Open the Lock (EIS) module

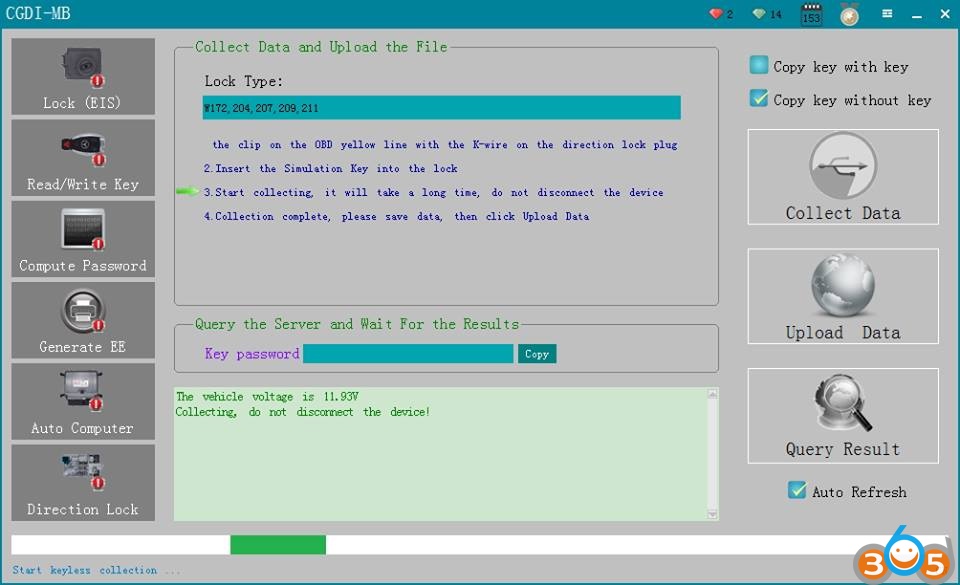tap(83, 77)
